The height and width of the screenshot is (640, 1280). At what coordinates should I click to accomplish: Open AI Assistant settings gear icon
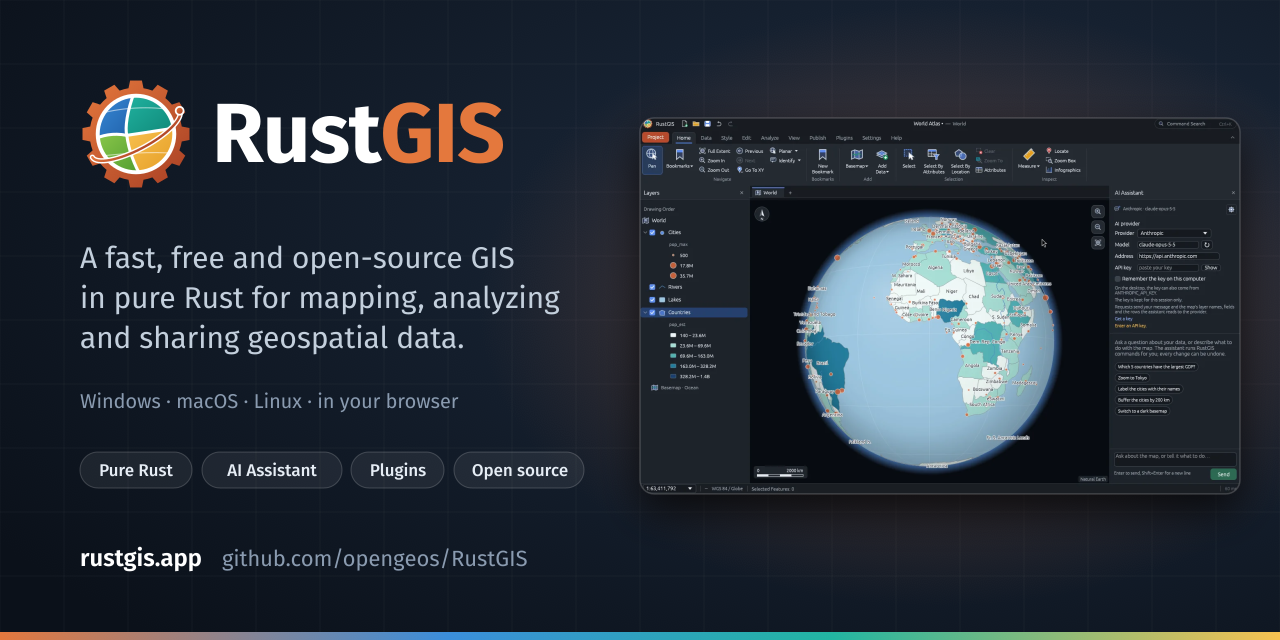pos(1231,209)
